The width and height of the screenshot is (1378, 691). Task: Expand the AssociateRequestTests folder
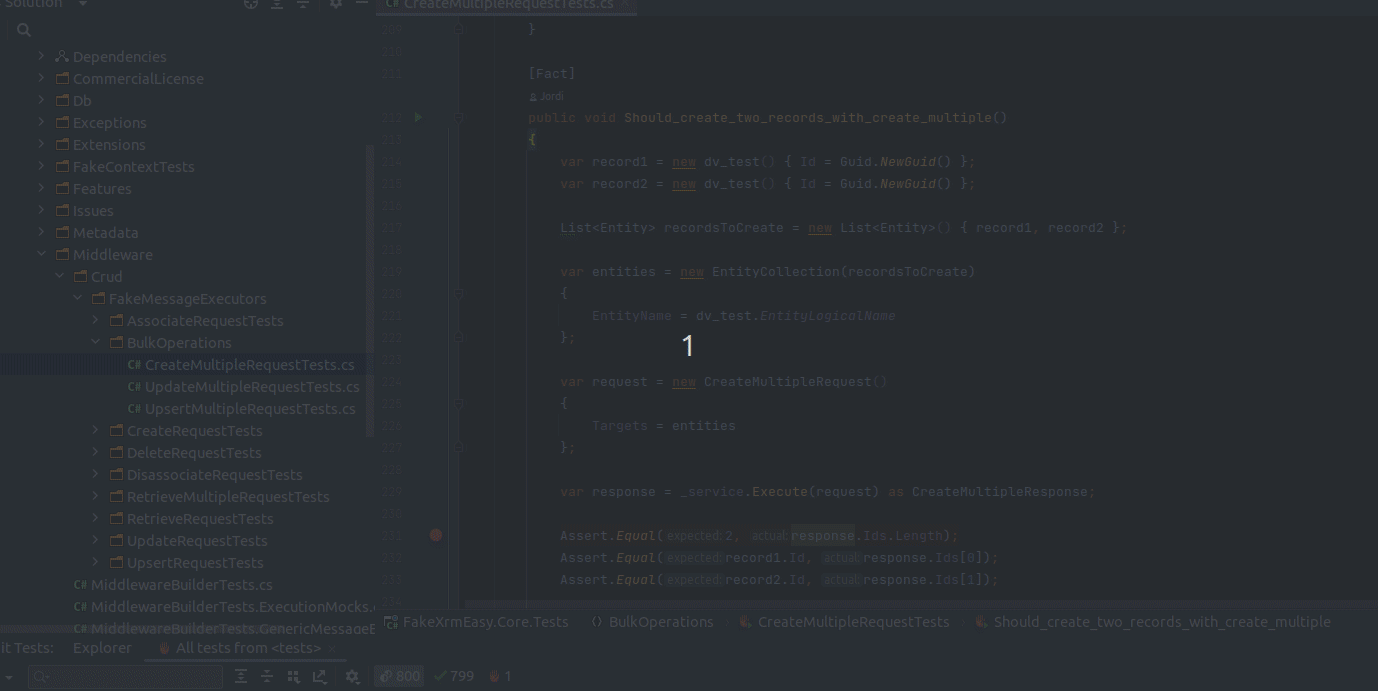coord(95,321)
